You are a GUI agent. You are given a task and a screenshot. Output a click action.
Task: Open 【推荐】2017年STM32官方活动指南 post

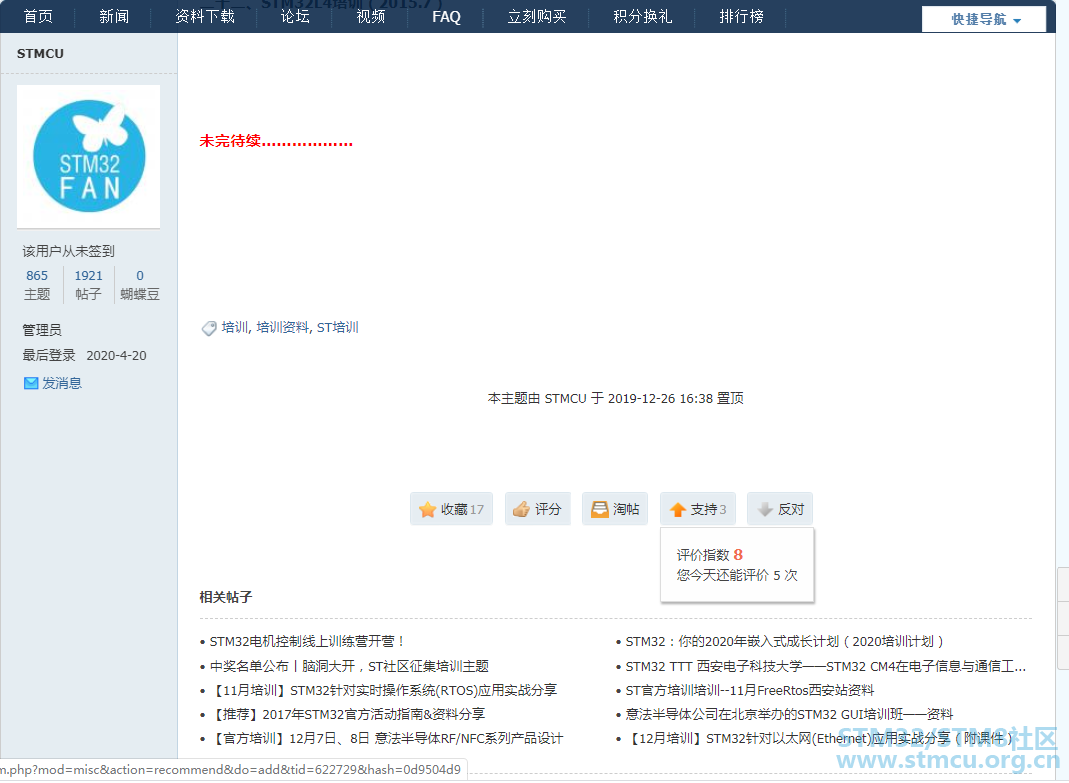point(347,714)
